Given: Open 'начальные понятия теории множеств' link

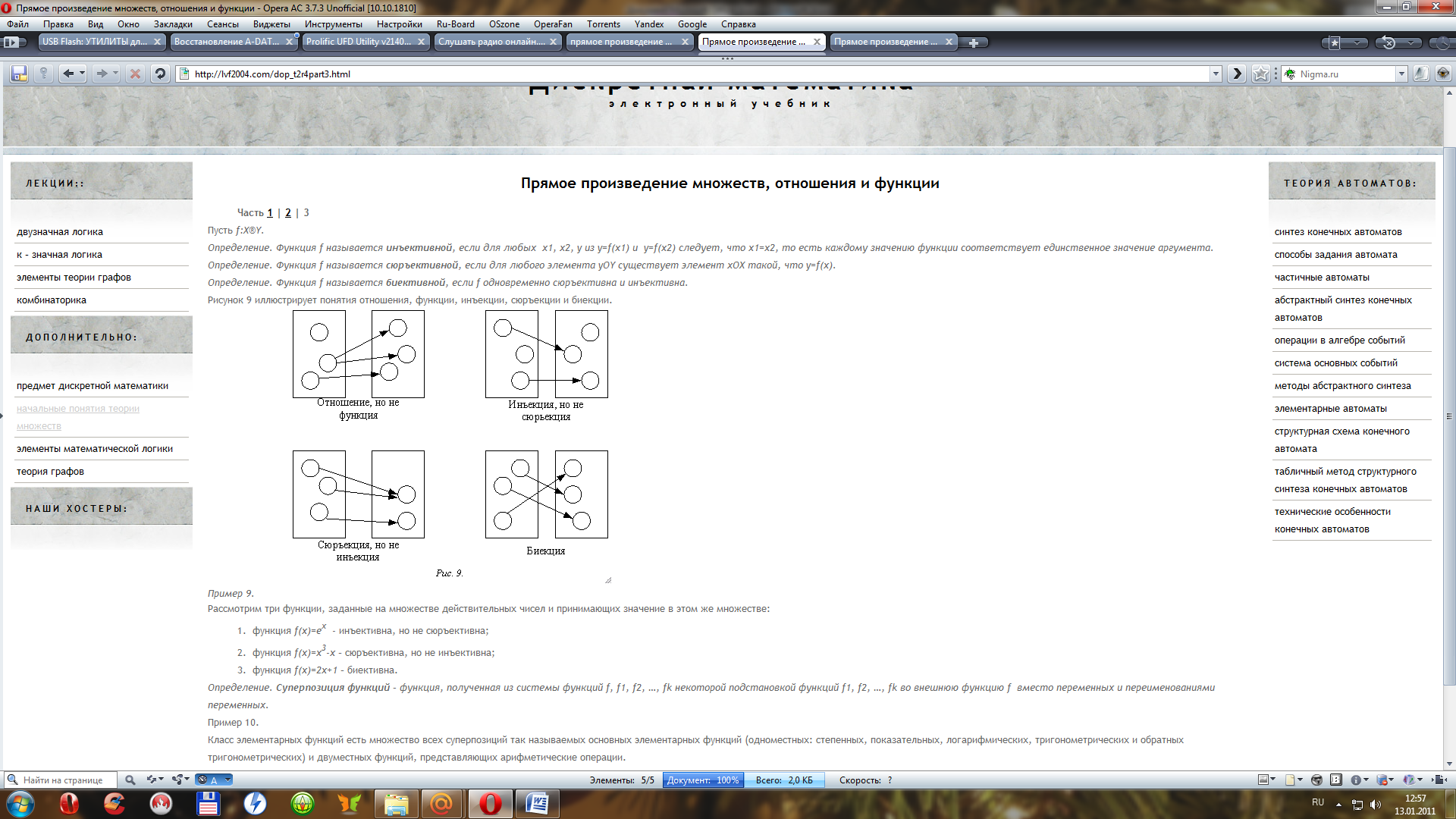Looking at the screenshot, I should pos(78,417).
